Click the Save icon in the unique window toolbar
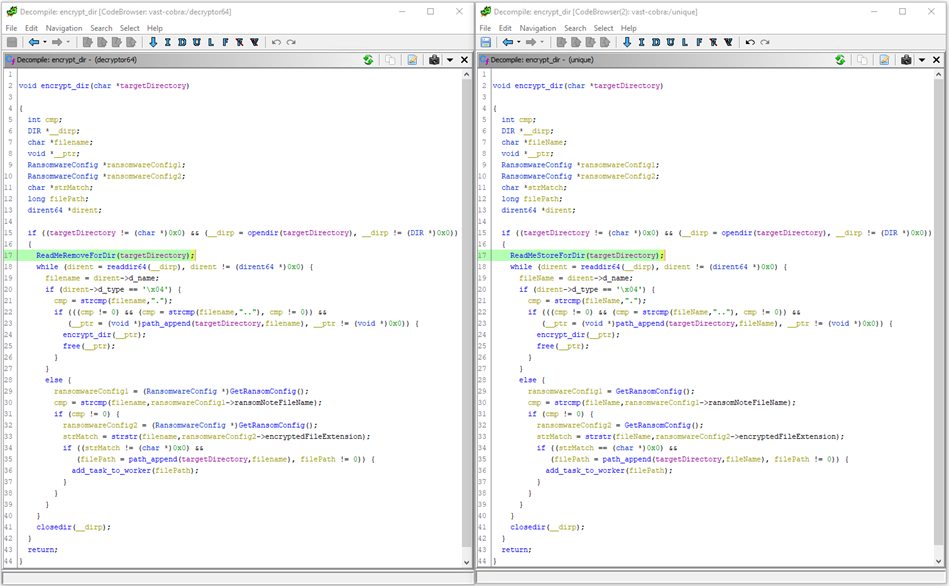949x586 pixels. click(485, 42)
